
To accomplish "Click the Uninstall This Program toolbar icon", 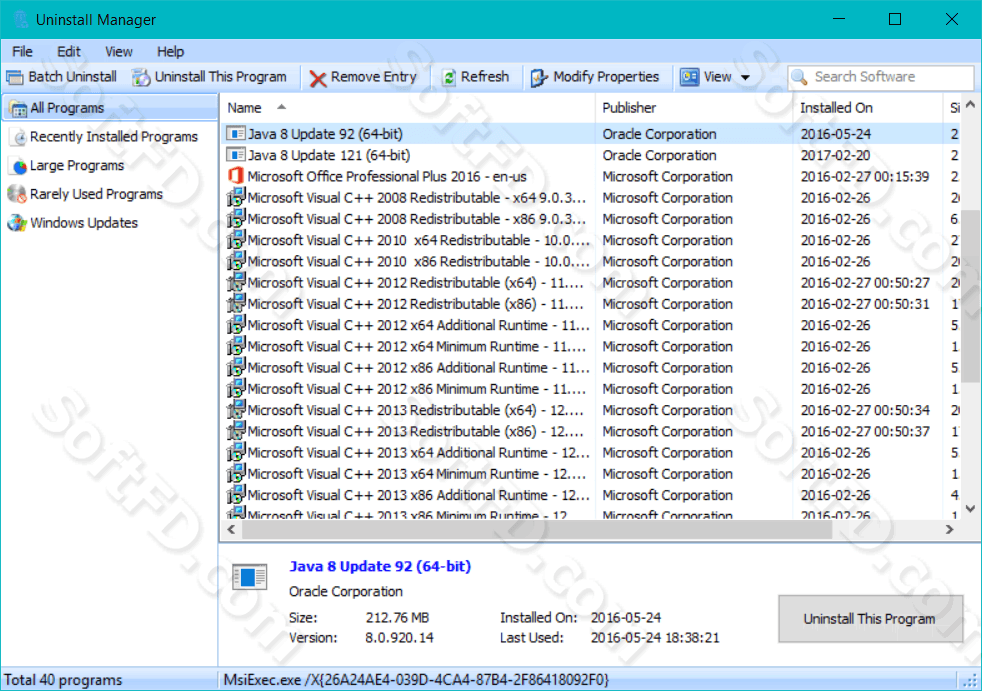I will click(x=142, y=77).
